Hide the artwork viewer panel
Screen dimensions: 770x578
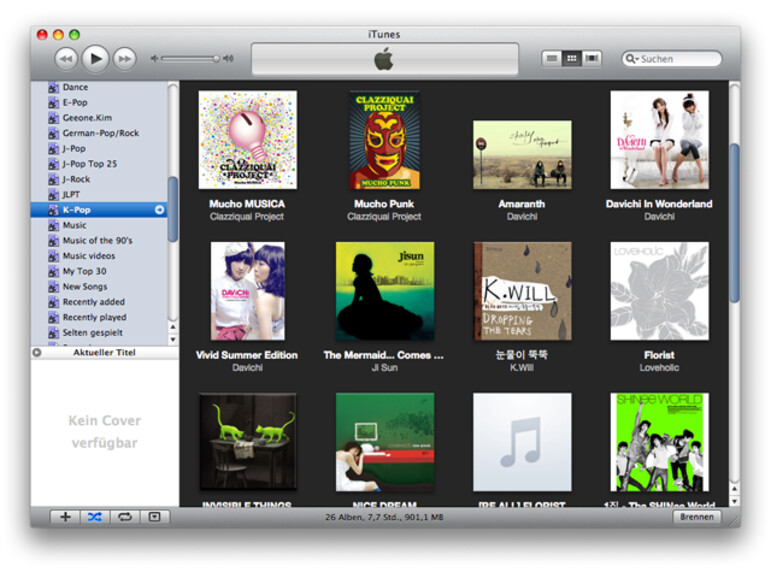pos(155,517)
